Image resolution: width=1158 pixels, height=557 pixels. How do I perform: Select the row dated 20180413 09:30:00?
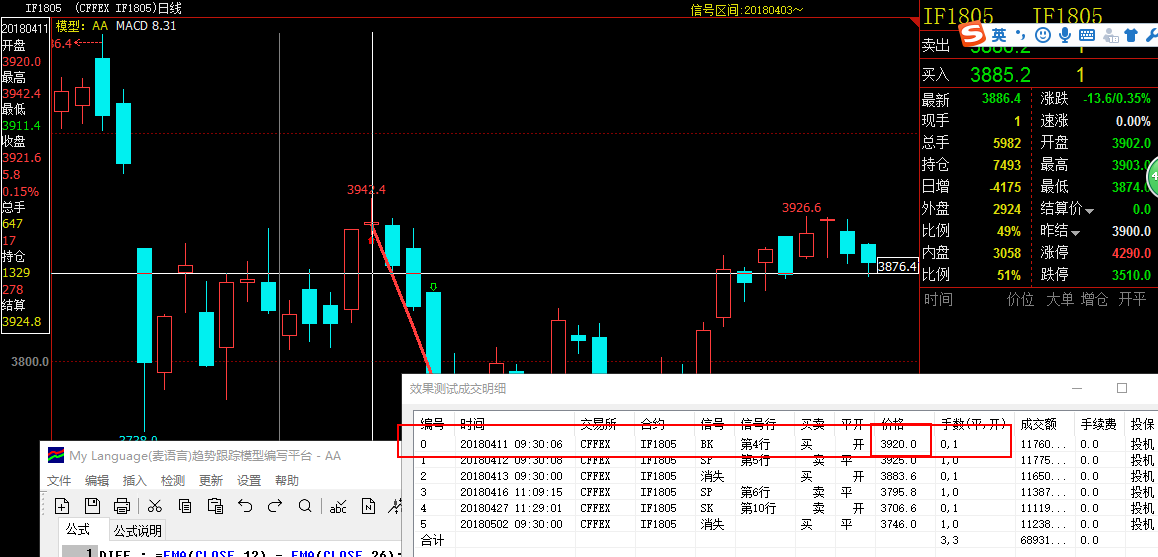[786, 476]
